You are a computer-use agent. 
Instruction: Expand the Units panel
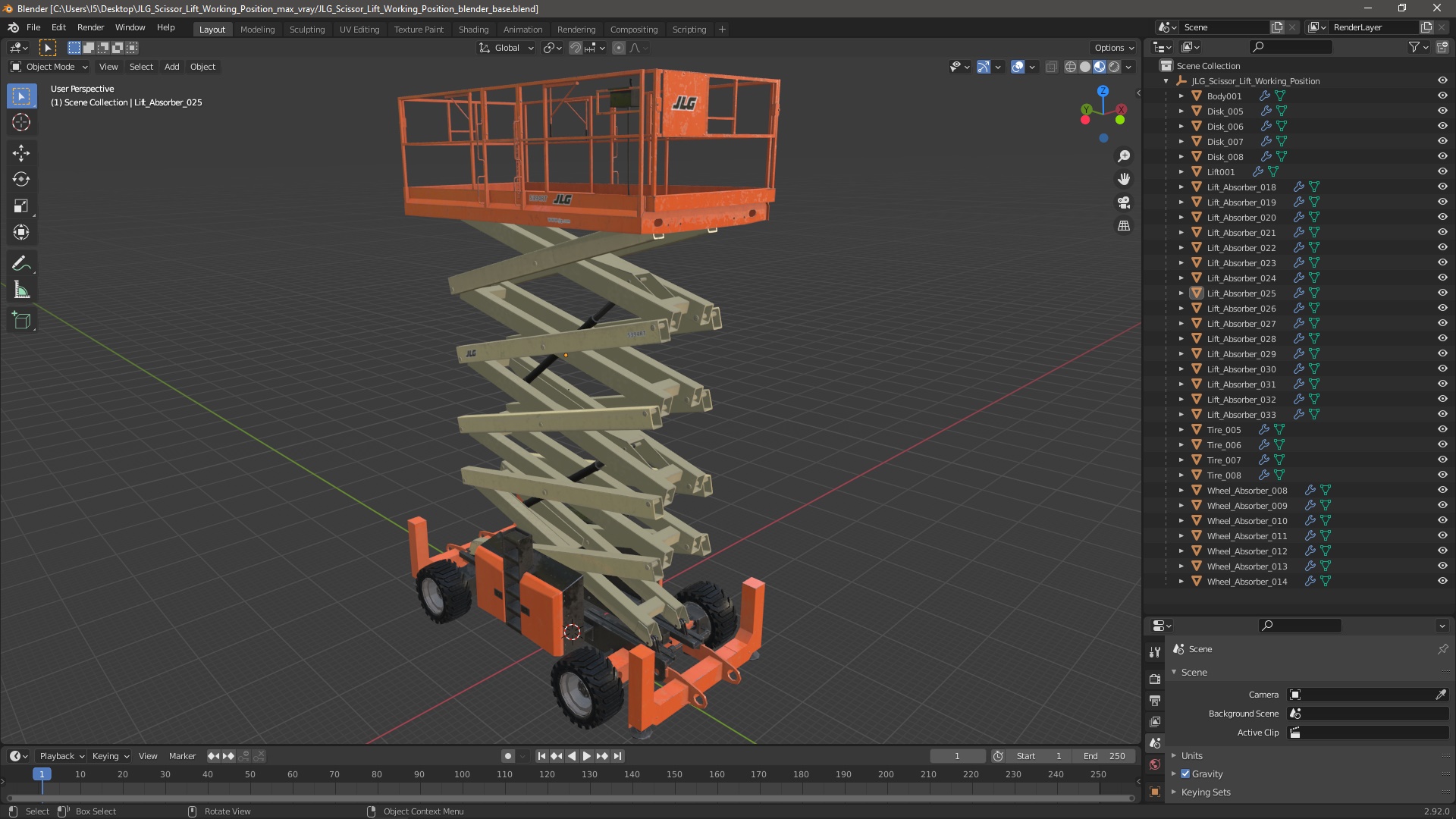click(x=1191, y=756)
